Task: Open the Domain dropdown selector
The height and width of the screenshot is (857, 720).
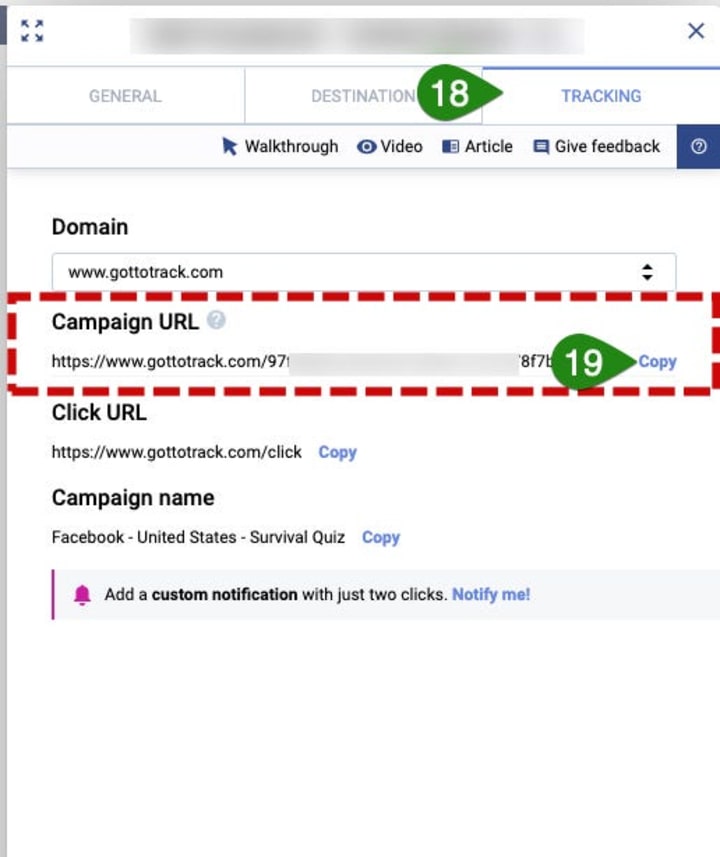Action: 364,272
